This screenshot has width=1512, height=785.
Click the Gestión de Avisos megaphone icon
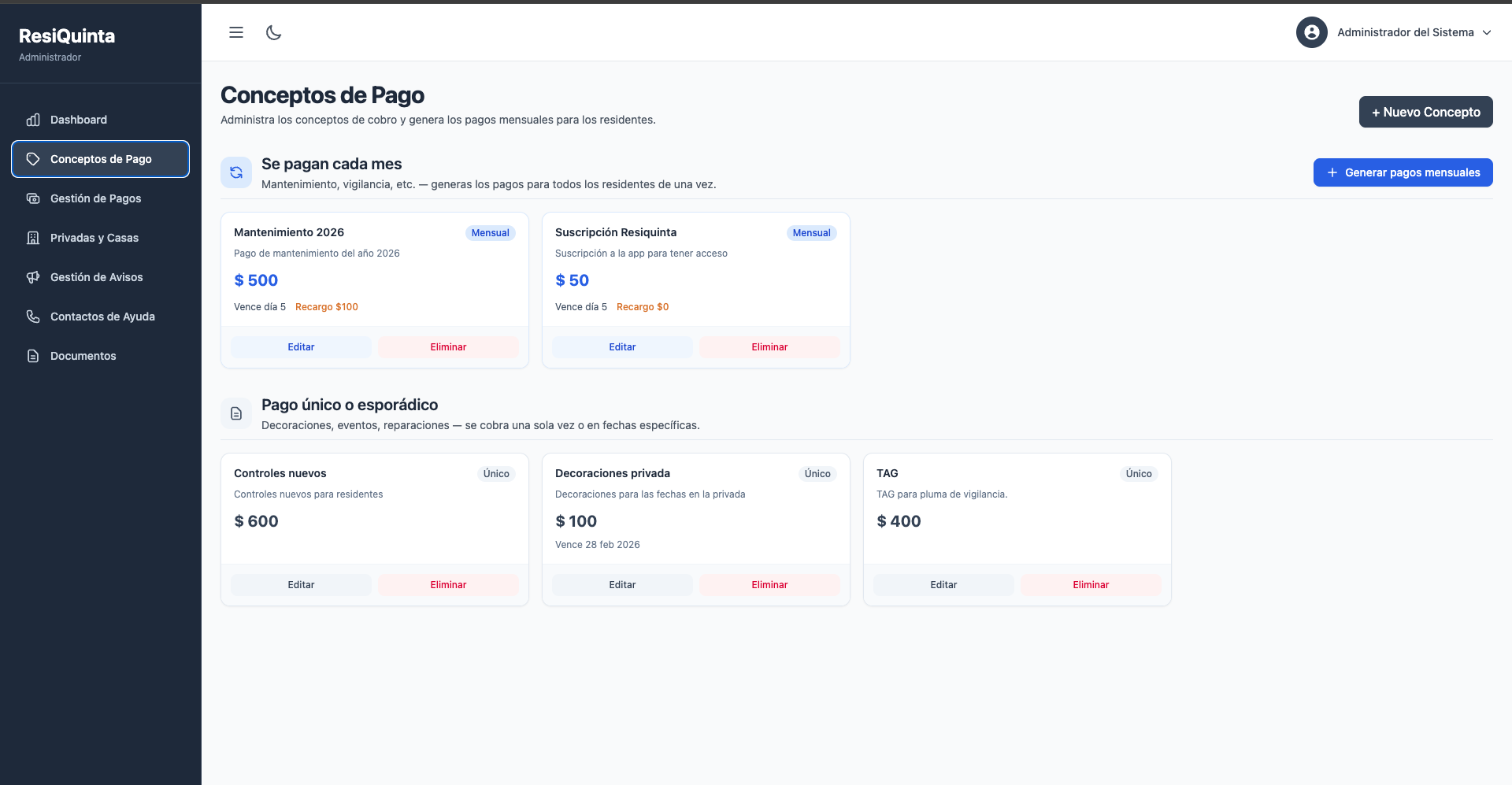coord(33,277)
